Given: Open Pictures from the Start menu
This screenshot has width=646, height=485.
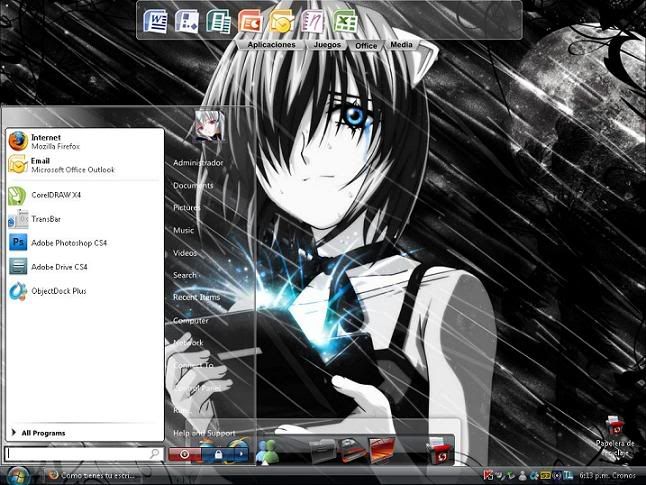Looking at the screenshot, I should pyautogui.click(x=187, y=208).
